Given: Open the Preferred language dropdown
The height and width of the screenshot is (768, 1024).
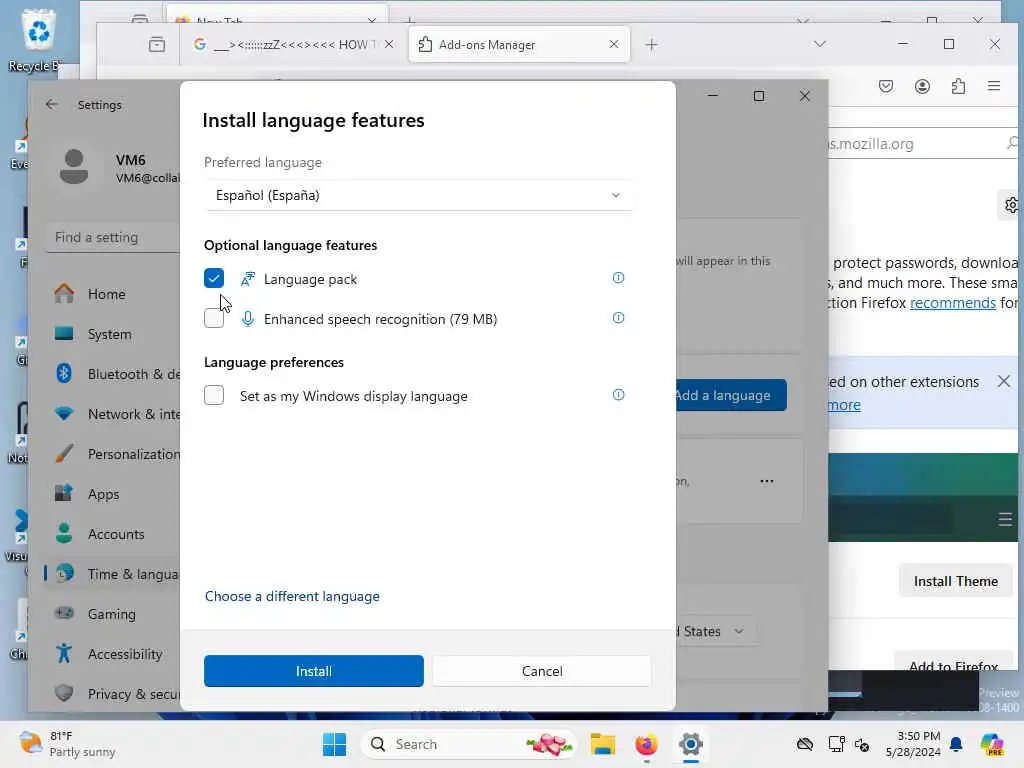Looking at the screenshot, I should coord(418,195).
